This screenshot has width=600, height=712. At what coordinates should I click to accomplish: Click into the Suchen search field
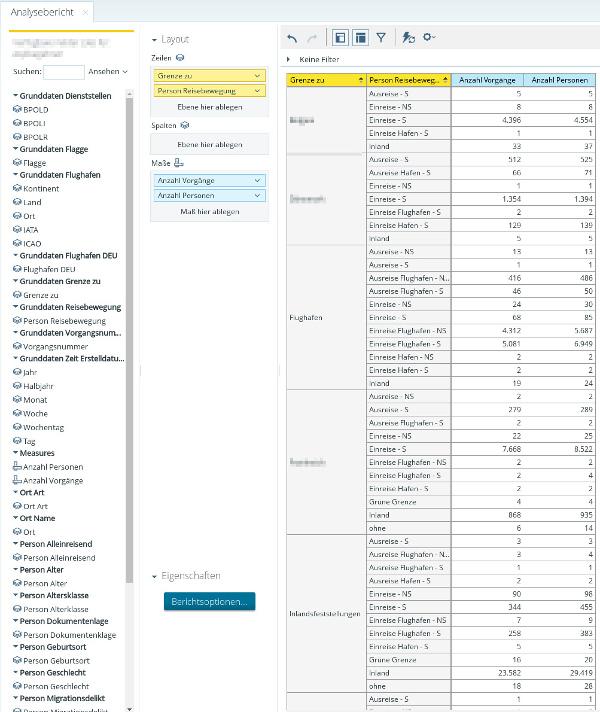[x=64, y=72]
